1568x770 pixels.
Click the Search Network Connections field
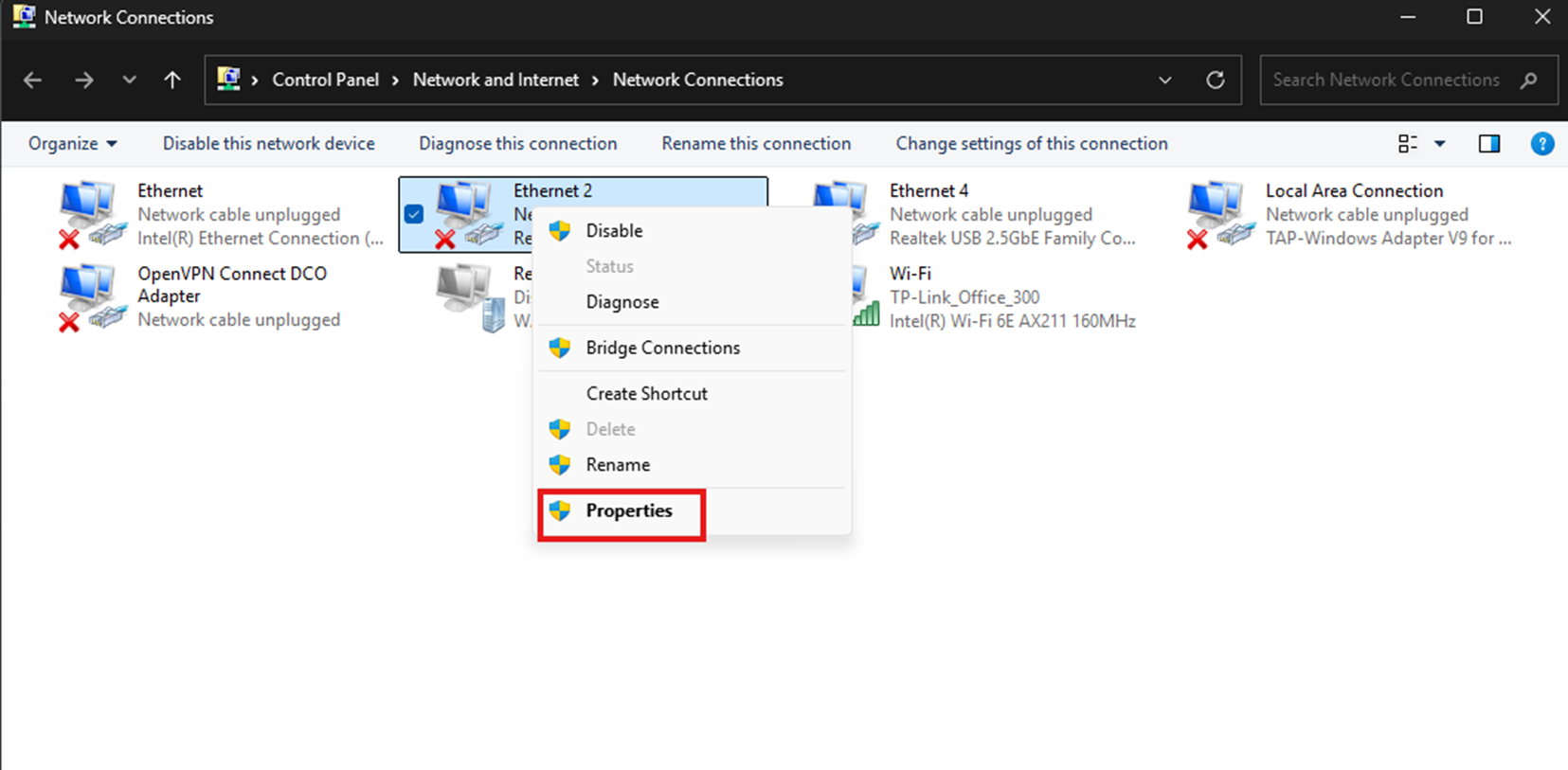point(1409,81)
